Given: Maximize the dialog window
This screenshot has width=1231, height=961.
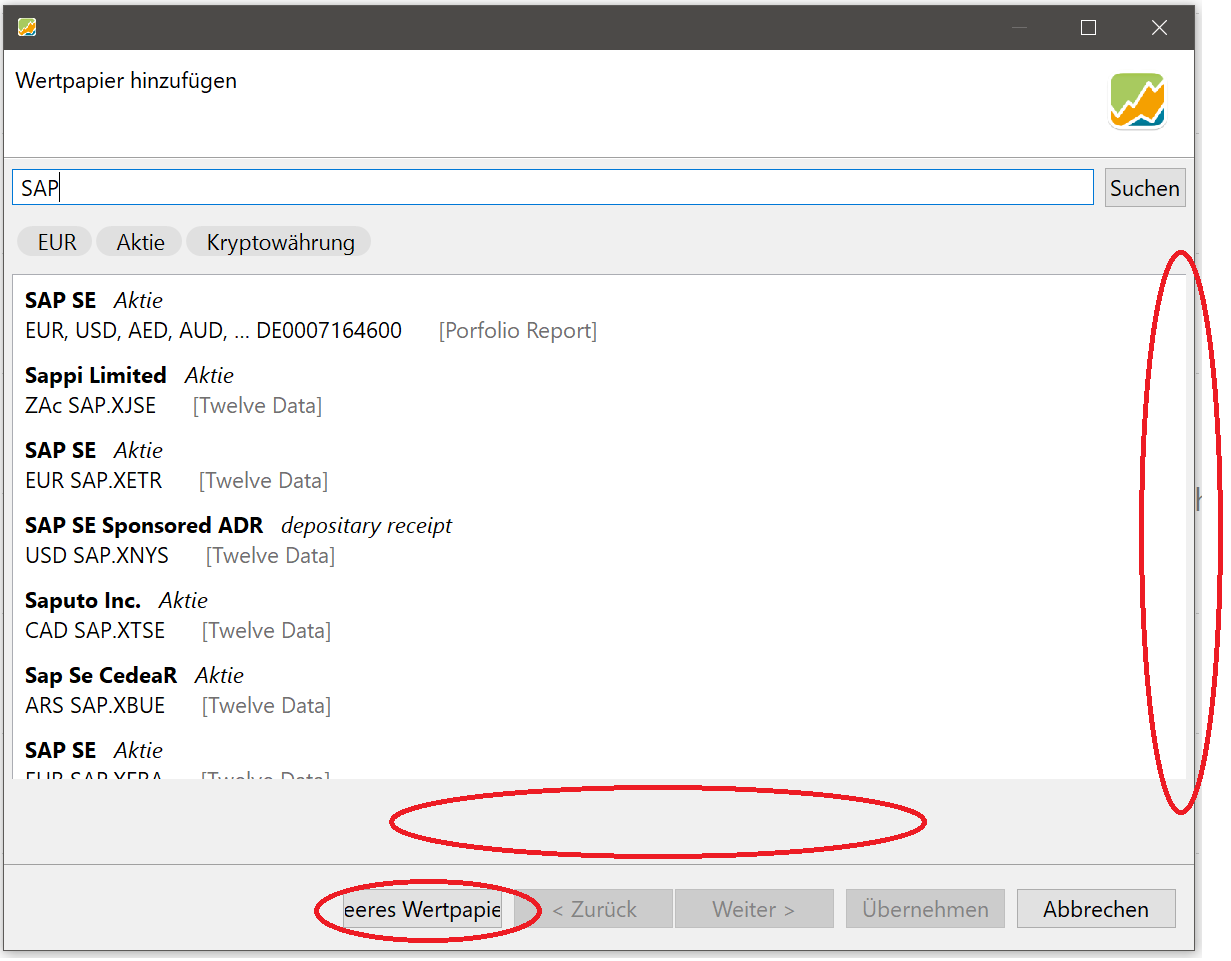Looking at the screenshot, I should (x=1089, y=27).
